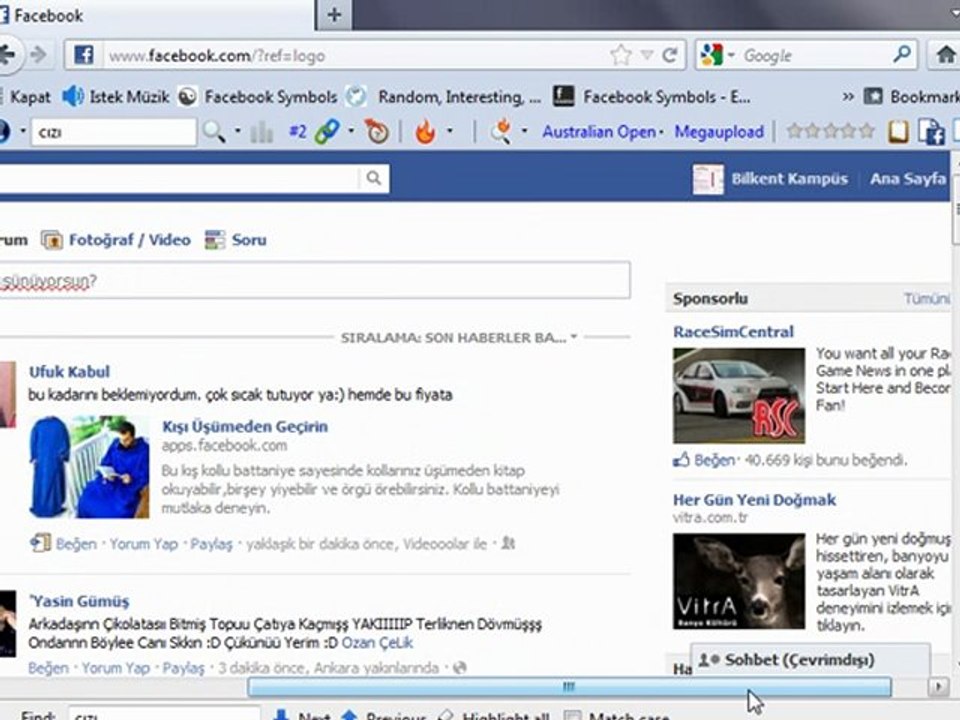
Task: Open the dropdown arrow next to flame icon
Action: click(450, 131)
